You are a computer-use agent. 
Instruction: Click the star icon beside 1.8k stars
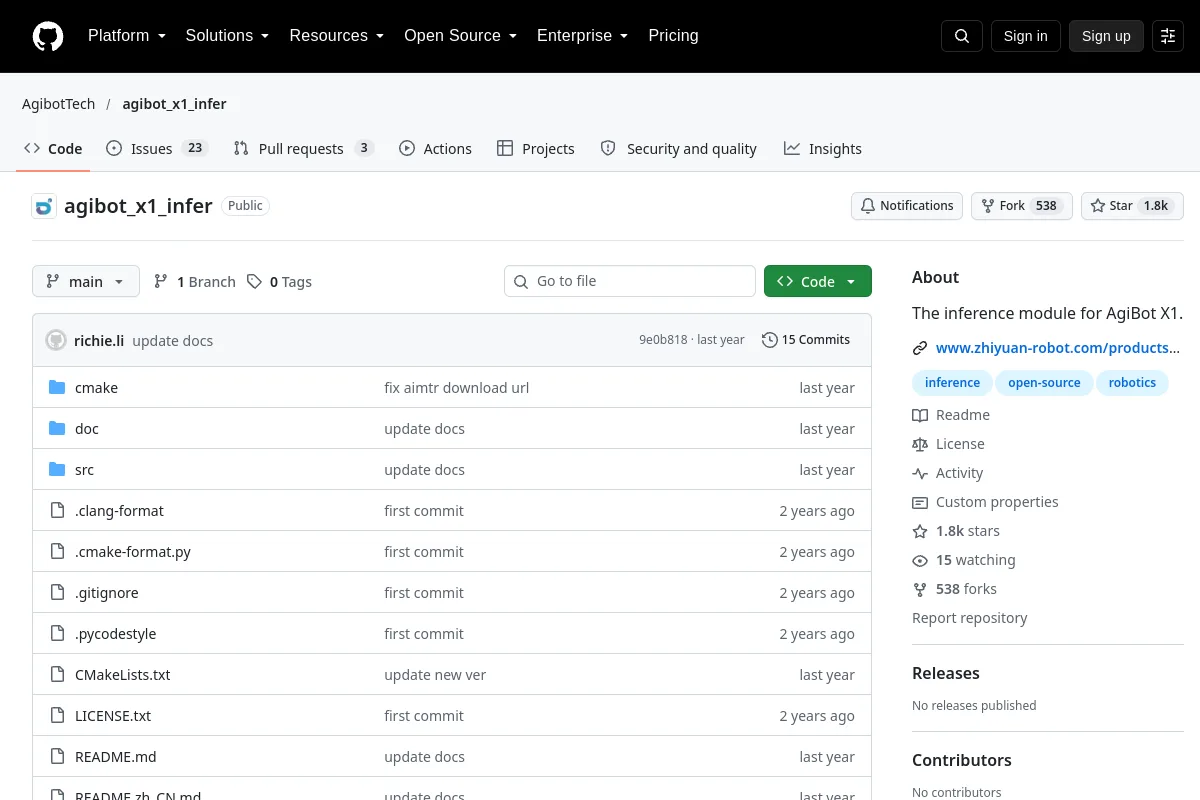[920, 531]
